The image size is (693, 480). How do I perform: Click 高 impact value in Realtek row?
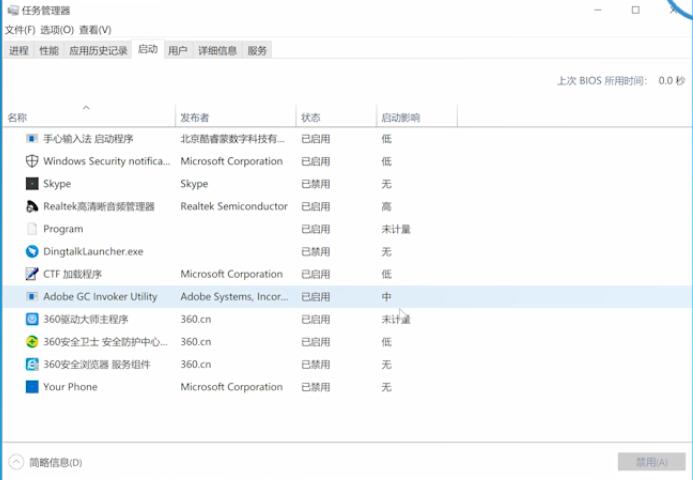point(386,206)
